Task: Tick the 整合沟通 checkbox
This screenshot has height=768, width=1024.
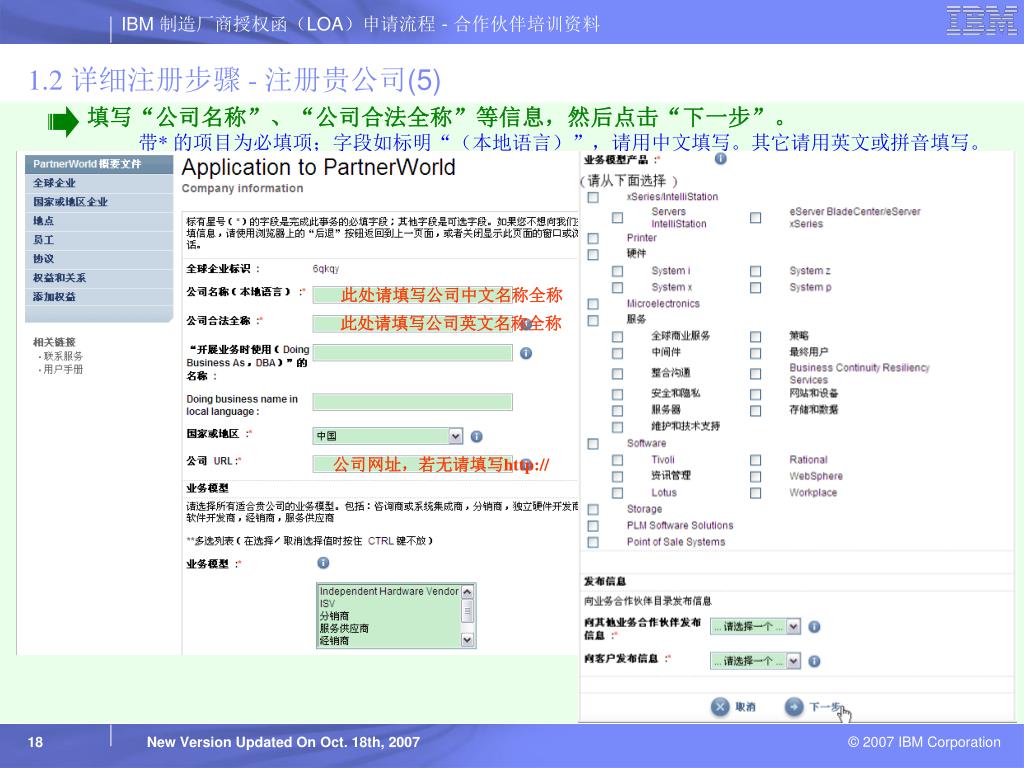Action: pyautogui.click(x=617, y=374)
